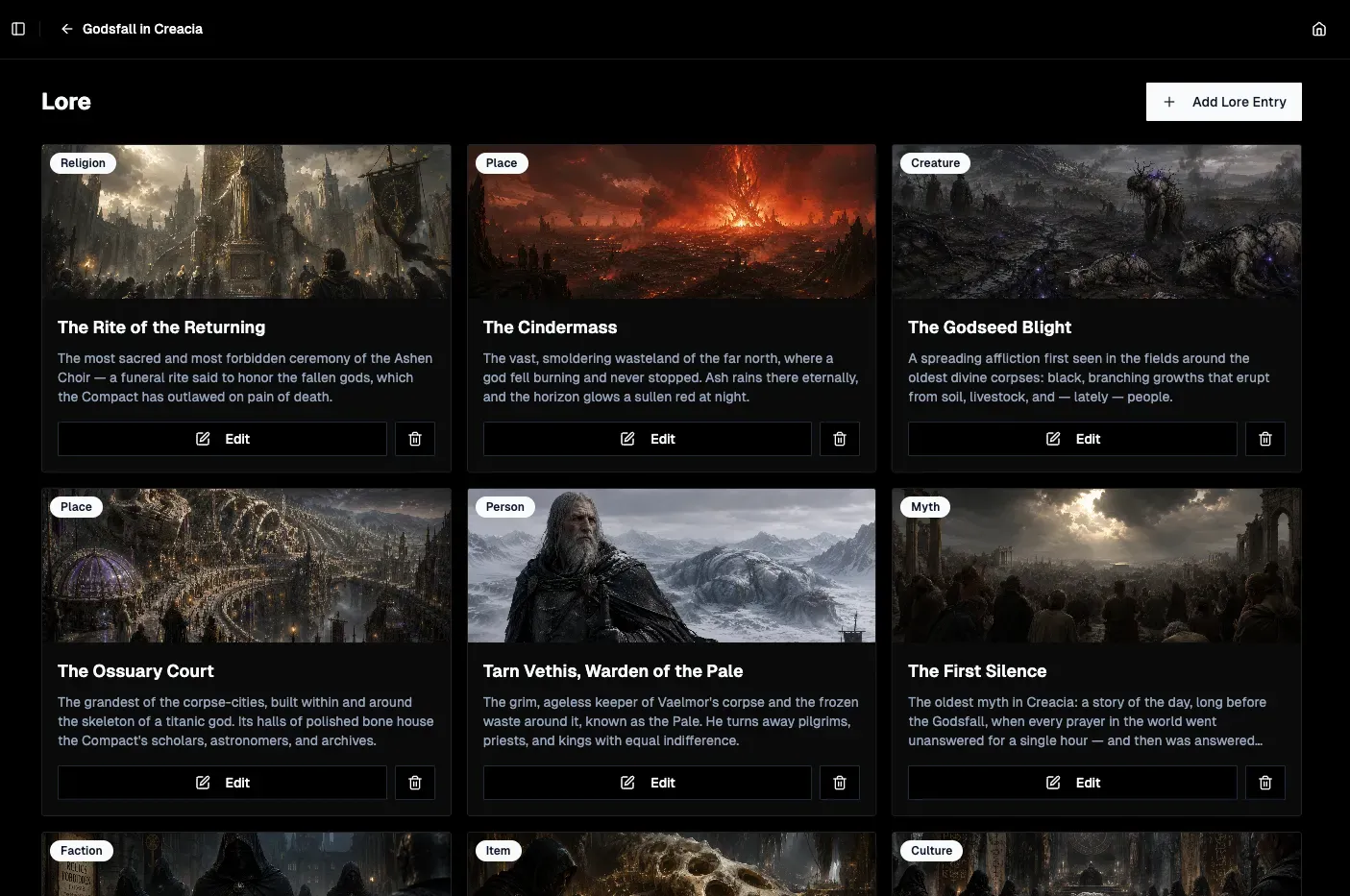The image size is (1350, 896).
Task: Click the Myth tag badge
Action: (925, 507)
